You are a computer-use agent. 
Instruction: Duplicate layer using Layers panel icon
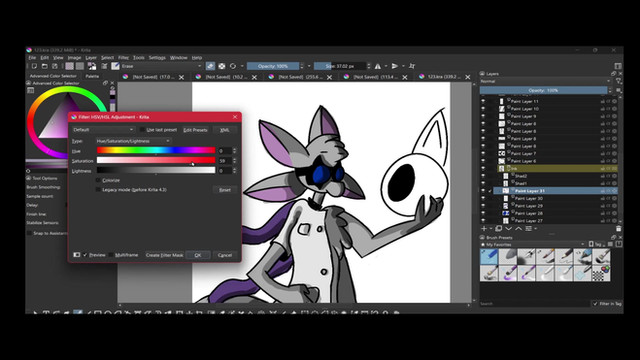point(499,229)
